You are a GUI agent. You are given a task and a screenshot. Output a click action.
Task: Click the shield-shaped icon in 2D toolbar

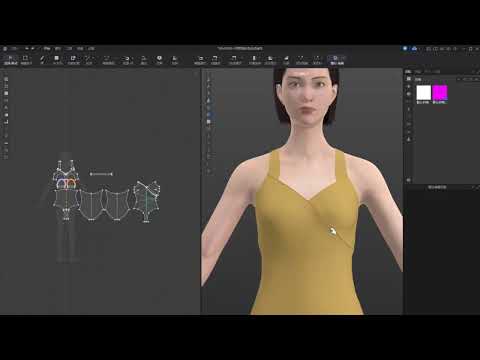click(159, 59)
